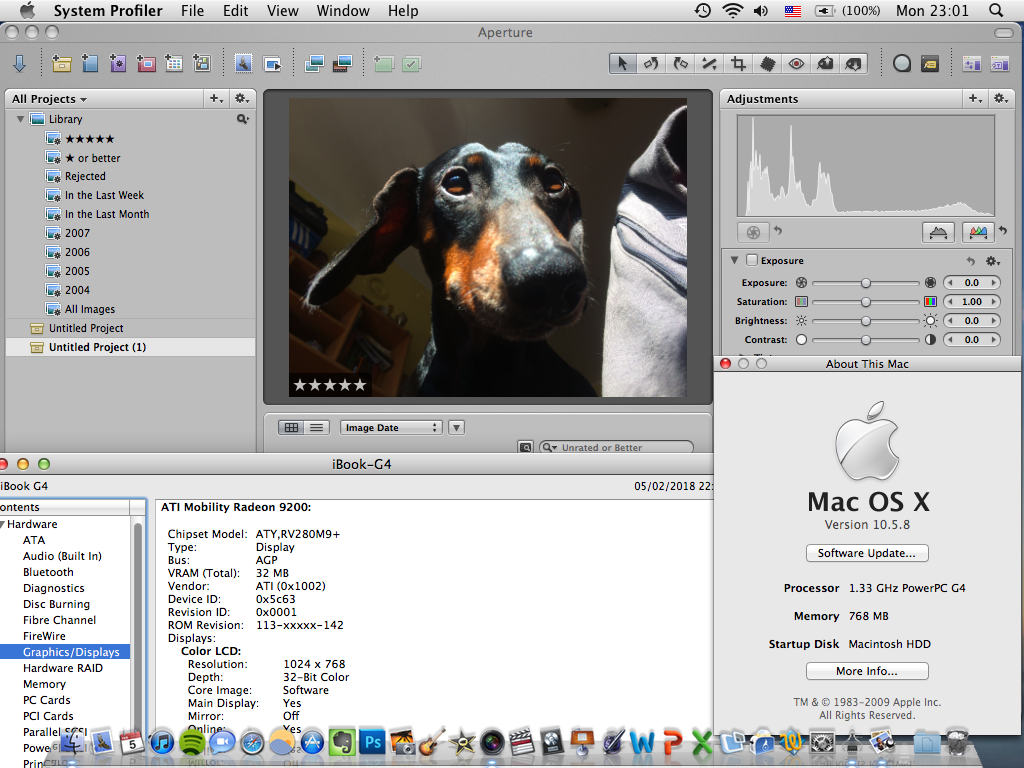The image size is (1024, 768).
Task: Select the Stamp tool
Action: (x=853, y=63)
